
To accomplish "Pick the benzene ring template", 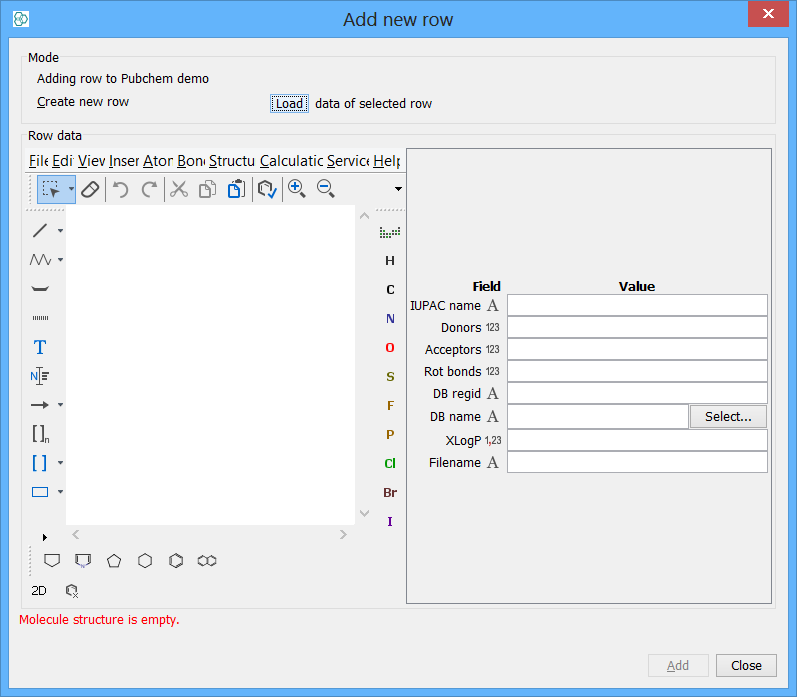I will (x=176, y=561).
